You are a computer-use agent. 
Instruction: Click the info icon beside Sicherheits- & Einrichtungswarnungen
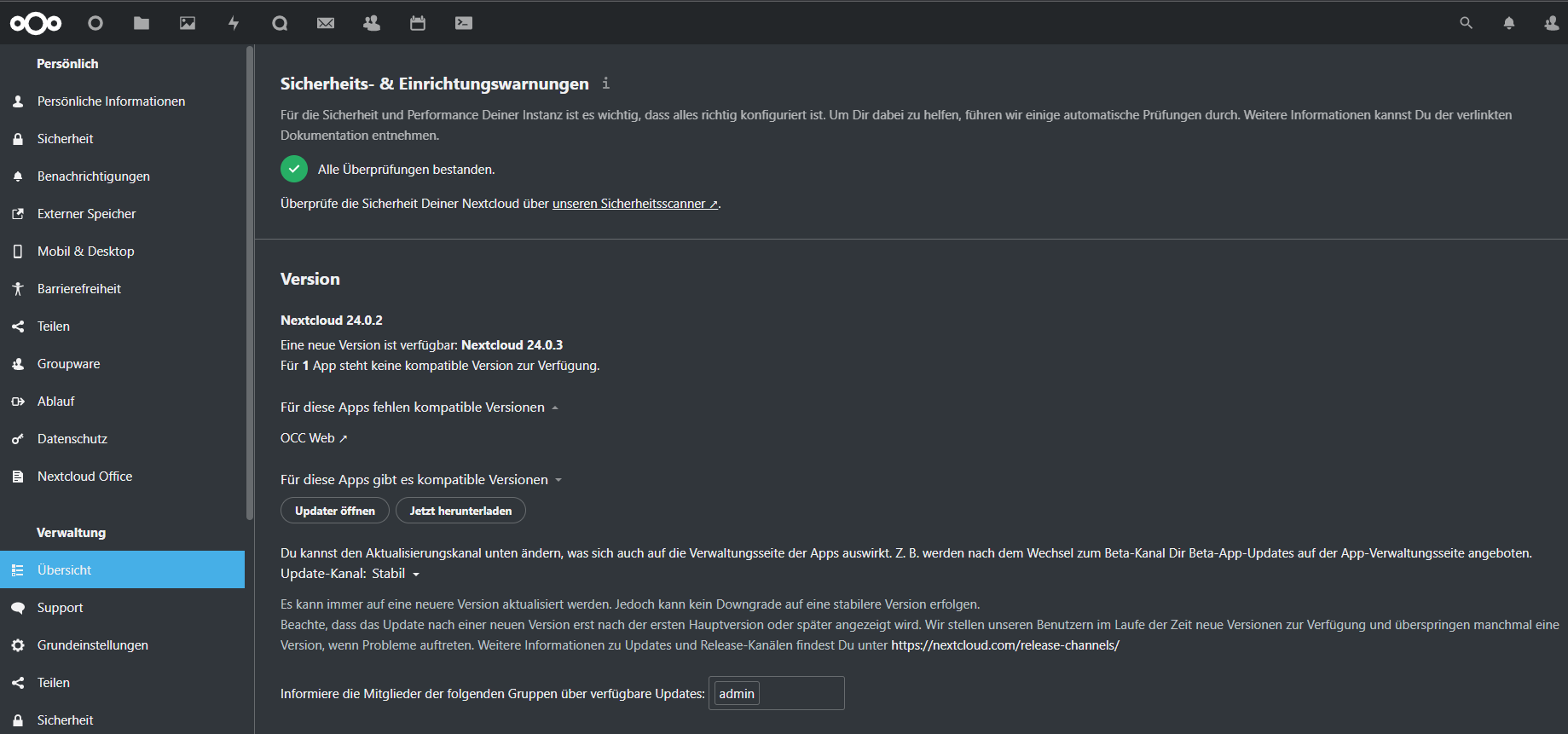[x=605, y=83]
